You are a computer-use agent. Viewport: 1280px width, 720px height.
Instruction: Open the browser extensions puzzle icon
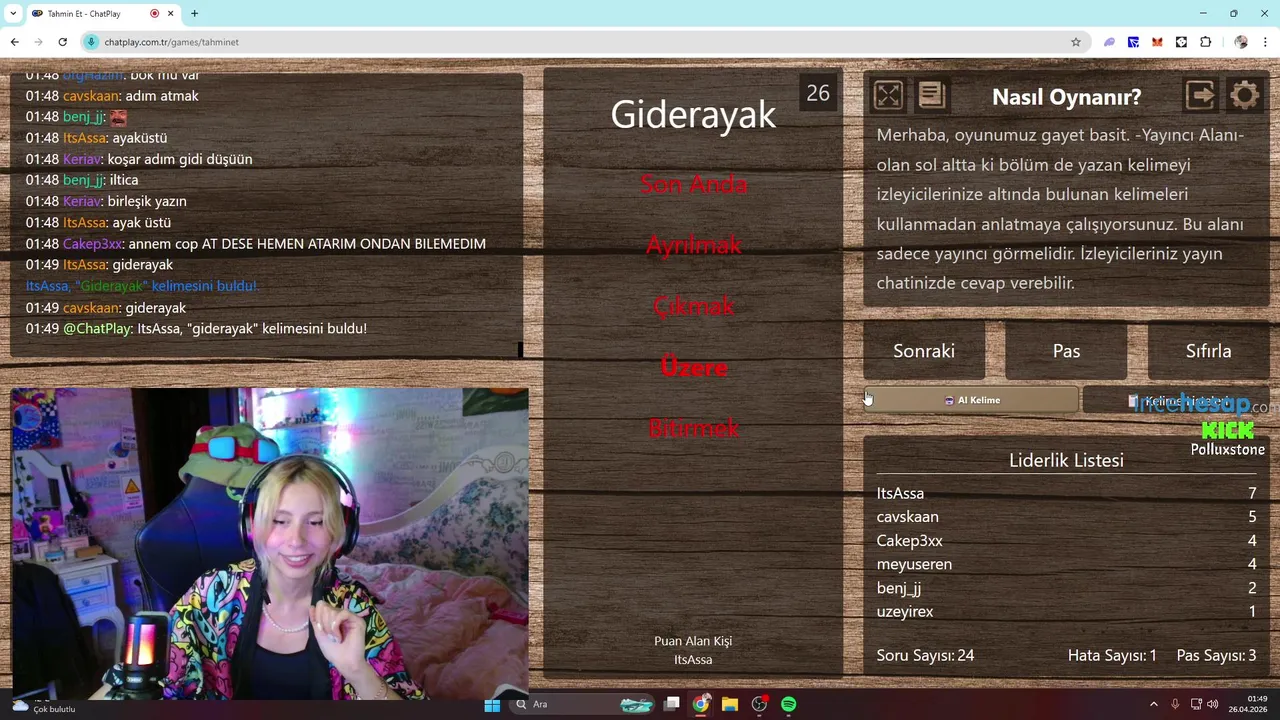1205,42
